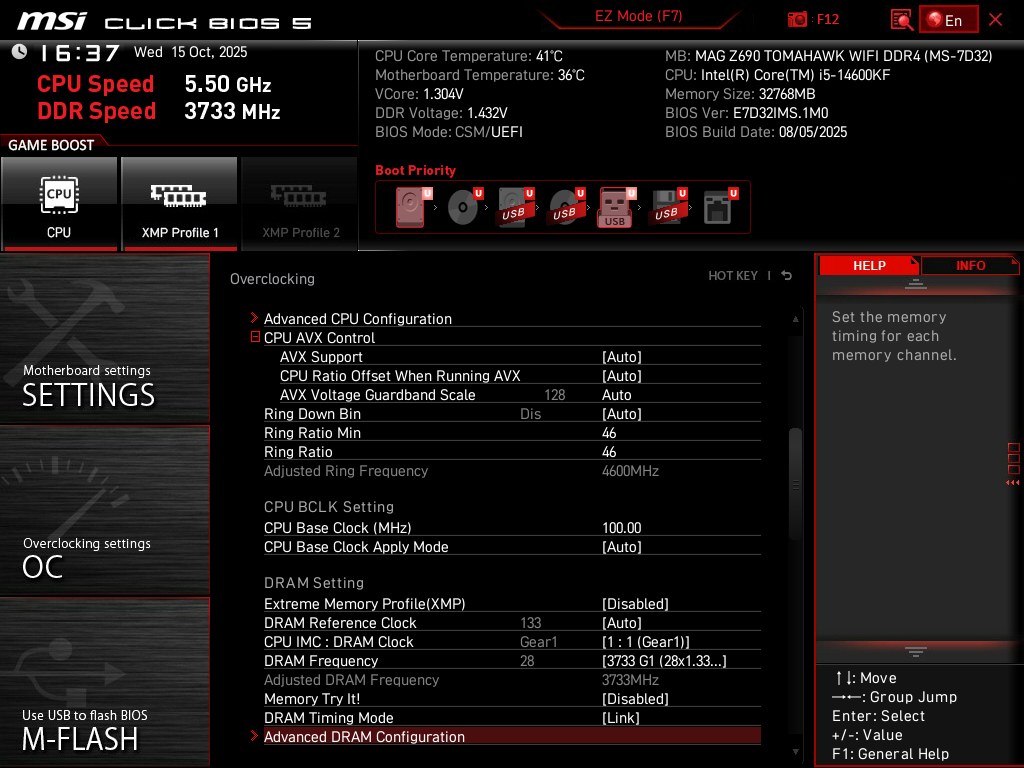The image size is (1024, 768).
Task: Click the GAME BOOST label
Action: tap(51, 145)
